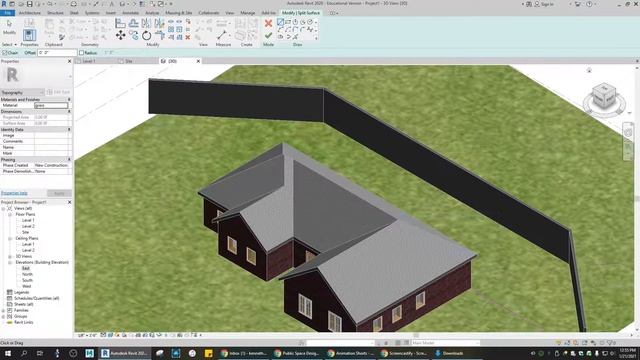Toggle the Properties palette button
This screenshot has height=360, width=640.
tap(29, 34)
